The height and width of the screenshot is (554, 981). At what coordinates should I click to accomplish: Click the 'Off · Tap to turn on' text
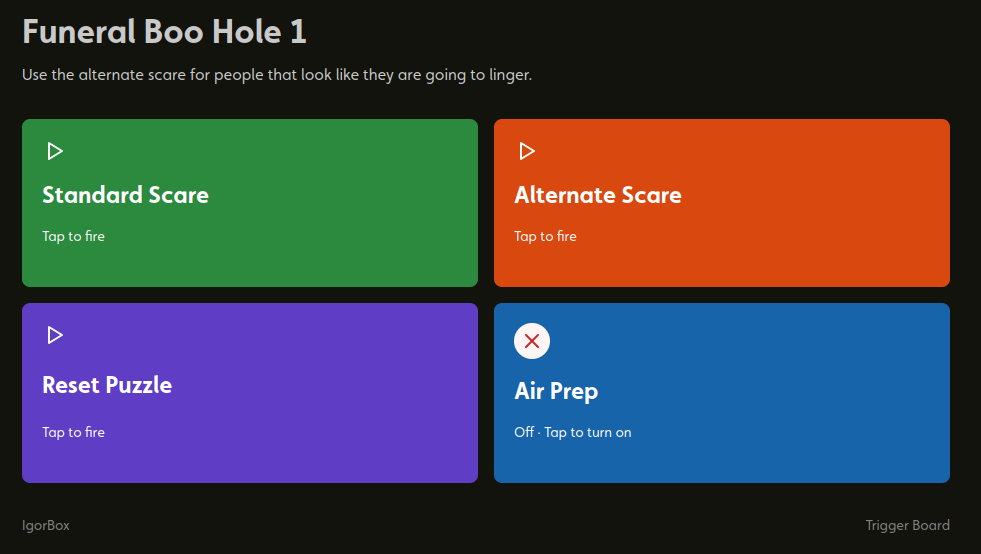pos(572,432)
